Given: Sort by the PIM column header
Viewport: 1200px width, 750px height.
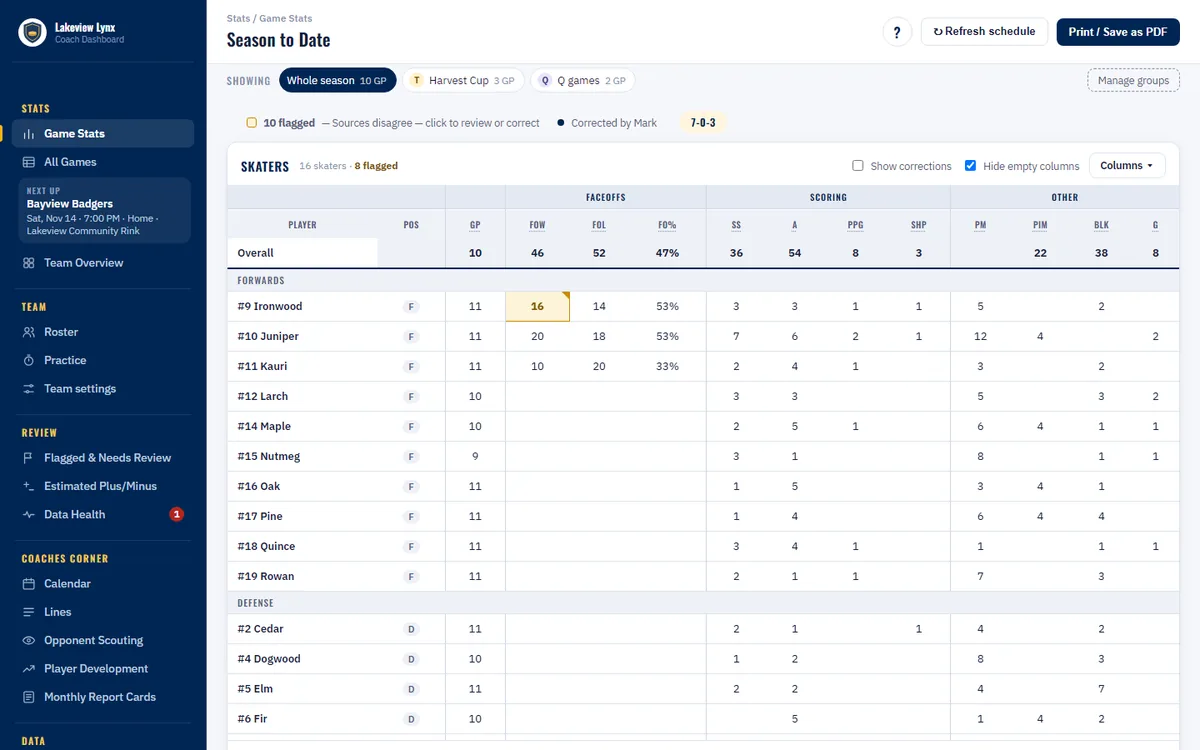Looking at the screenshot, I should coord(1040,225).
